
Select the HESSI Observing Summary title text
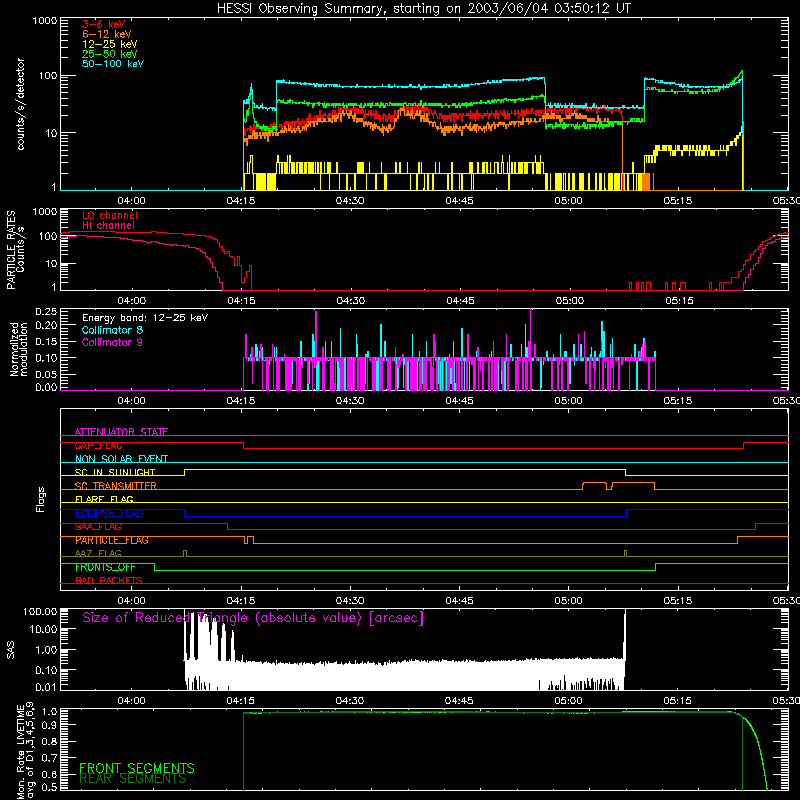(423, 9)
